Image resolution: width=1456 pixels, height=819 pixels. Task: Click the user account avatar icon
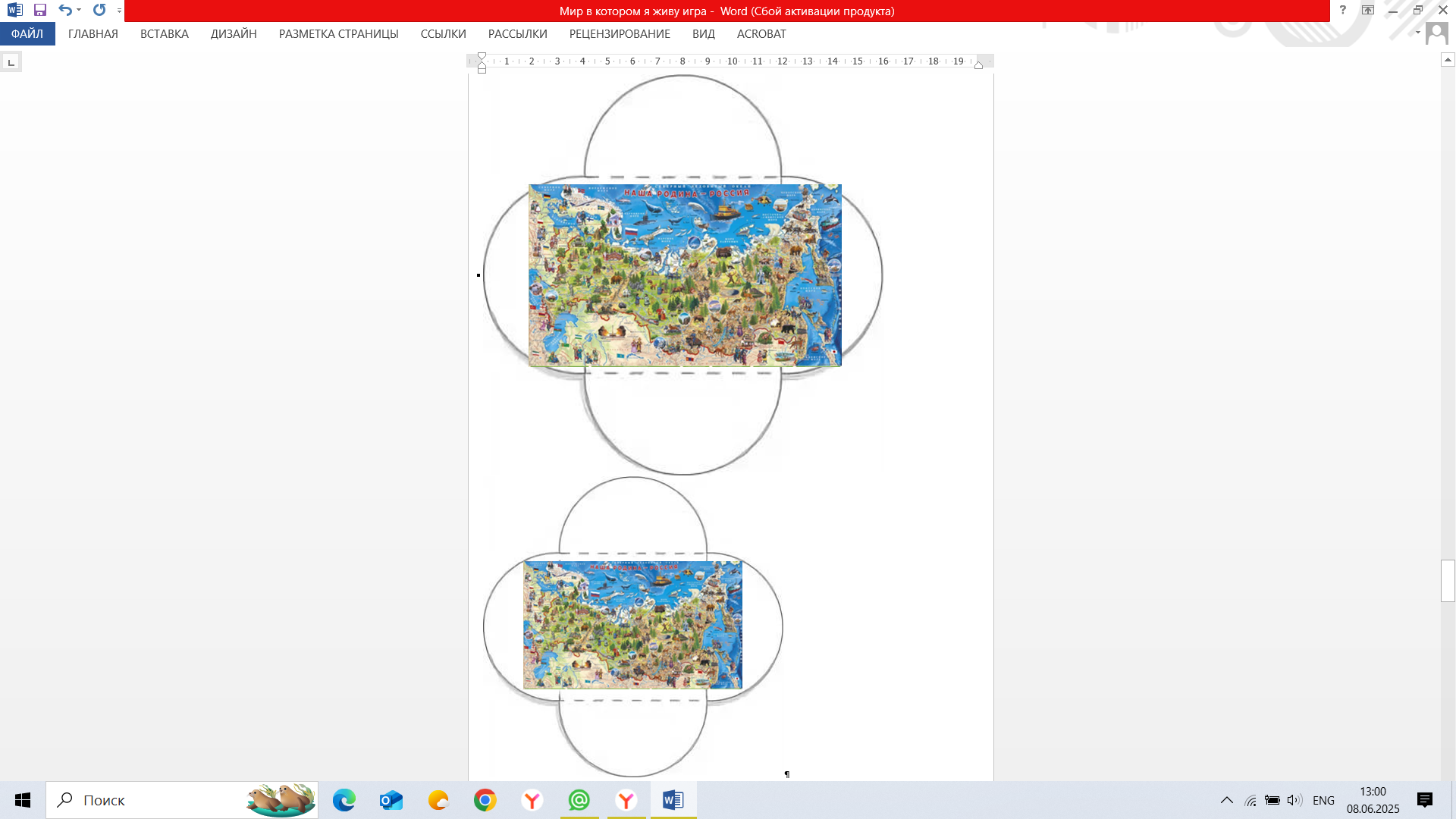click(1436, 33)
